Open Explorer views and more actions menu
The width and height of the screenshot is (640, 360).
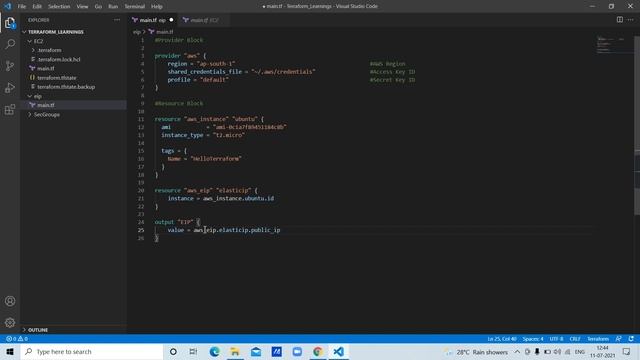click(117, 20)
